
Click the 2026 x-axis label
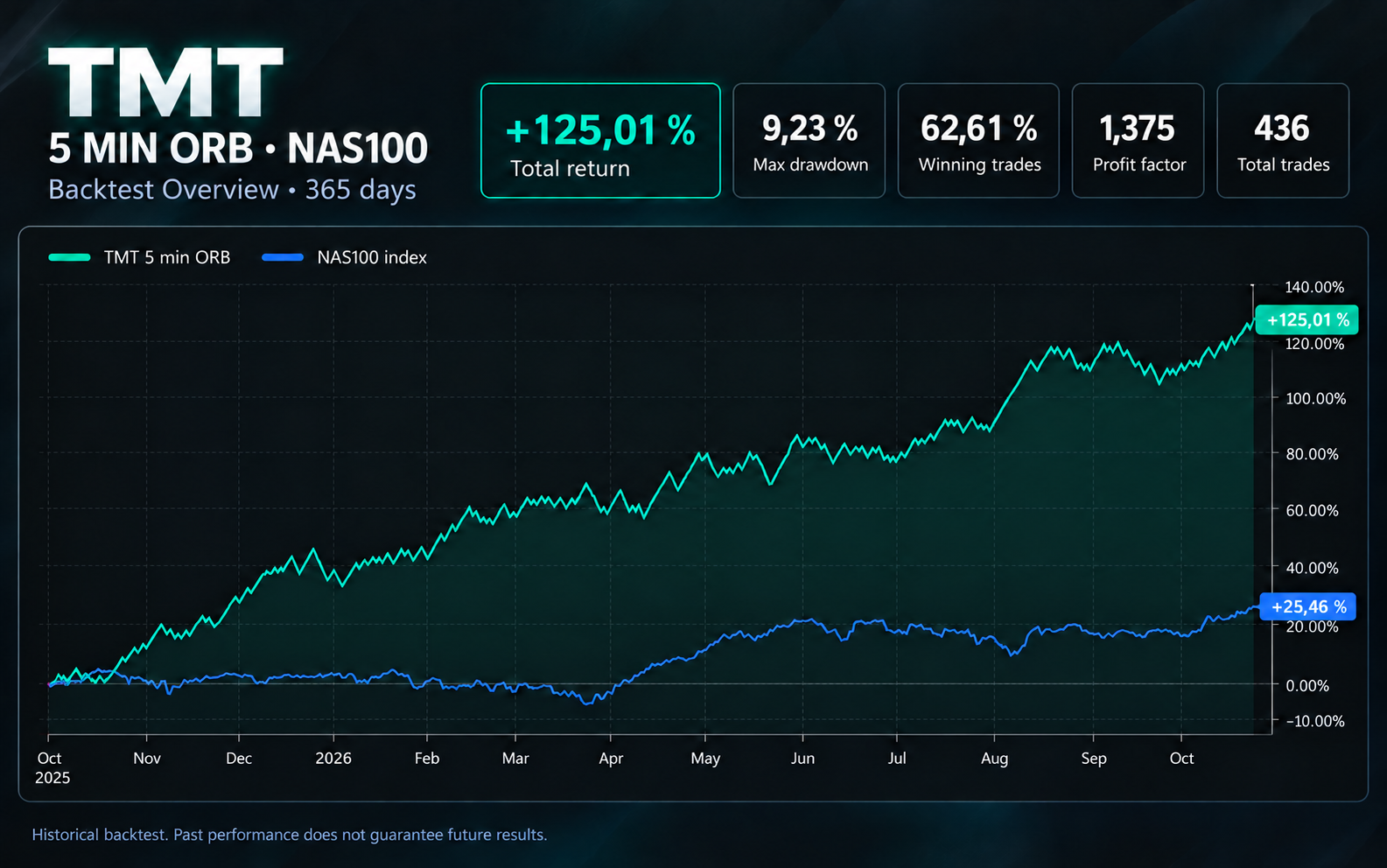[333, 759]
